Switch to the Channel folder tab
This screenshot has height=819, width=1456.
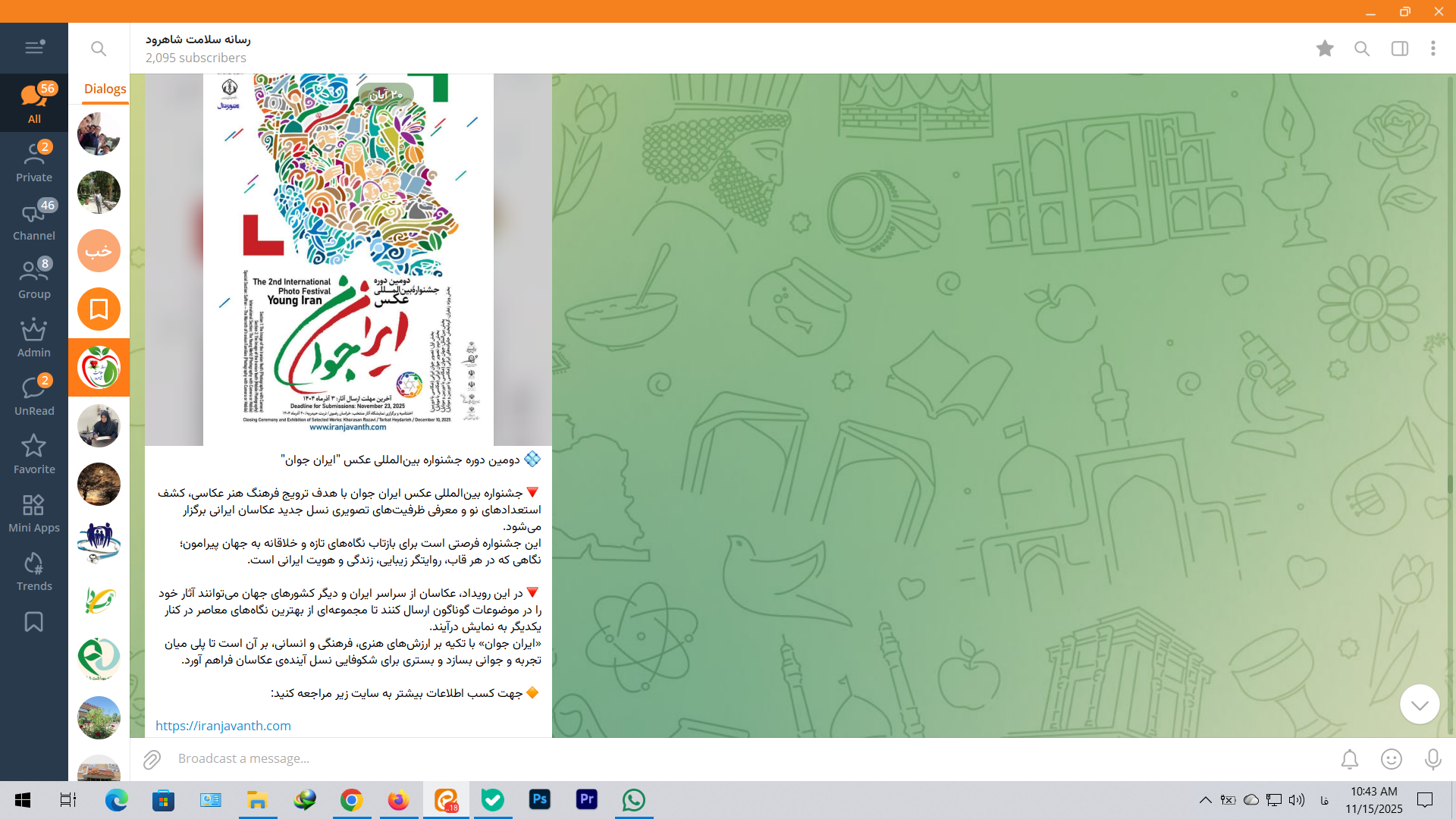tap(34, 221)
